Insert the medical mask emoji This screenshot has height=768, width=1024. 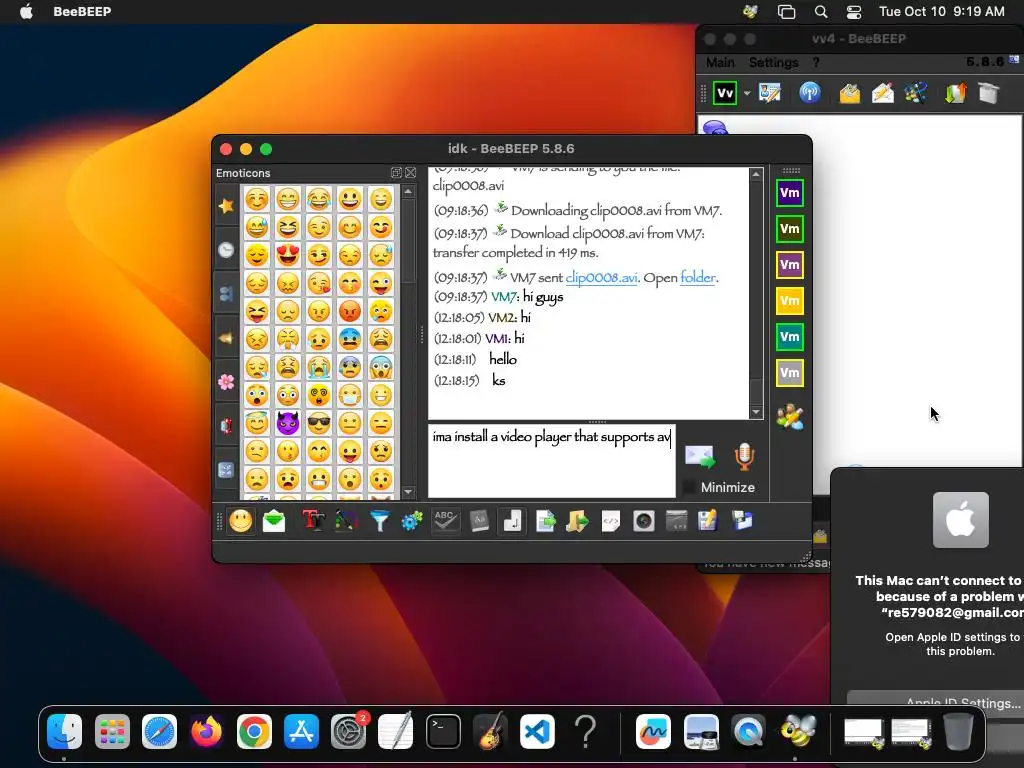point(350,395)
